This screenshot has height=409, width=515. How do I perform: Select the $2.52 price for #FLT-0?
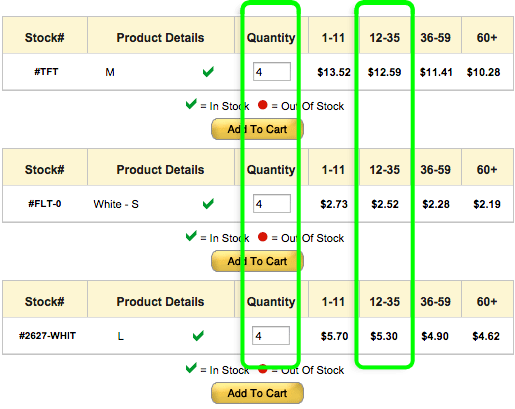tap(385, 204)
